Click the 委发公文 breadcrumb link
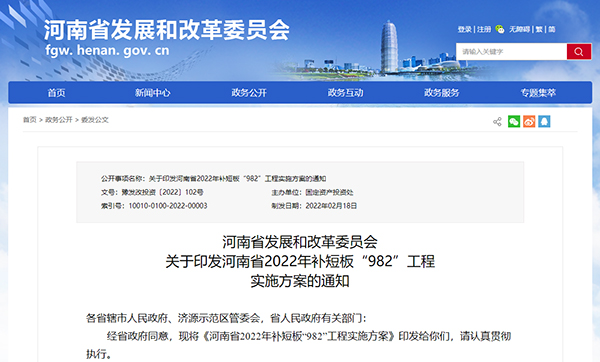The height and width of the screenshot is (362, 600). [95, 120]
